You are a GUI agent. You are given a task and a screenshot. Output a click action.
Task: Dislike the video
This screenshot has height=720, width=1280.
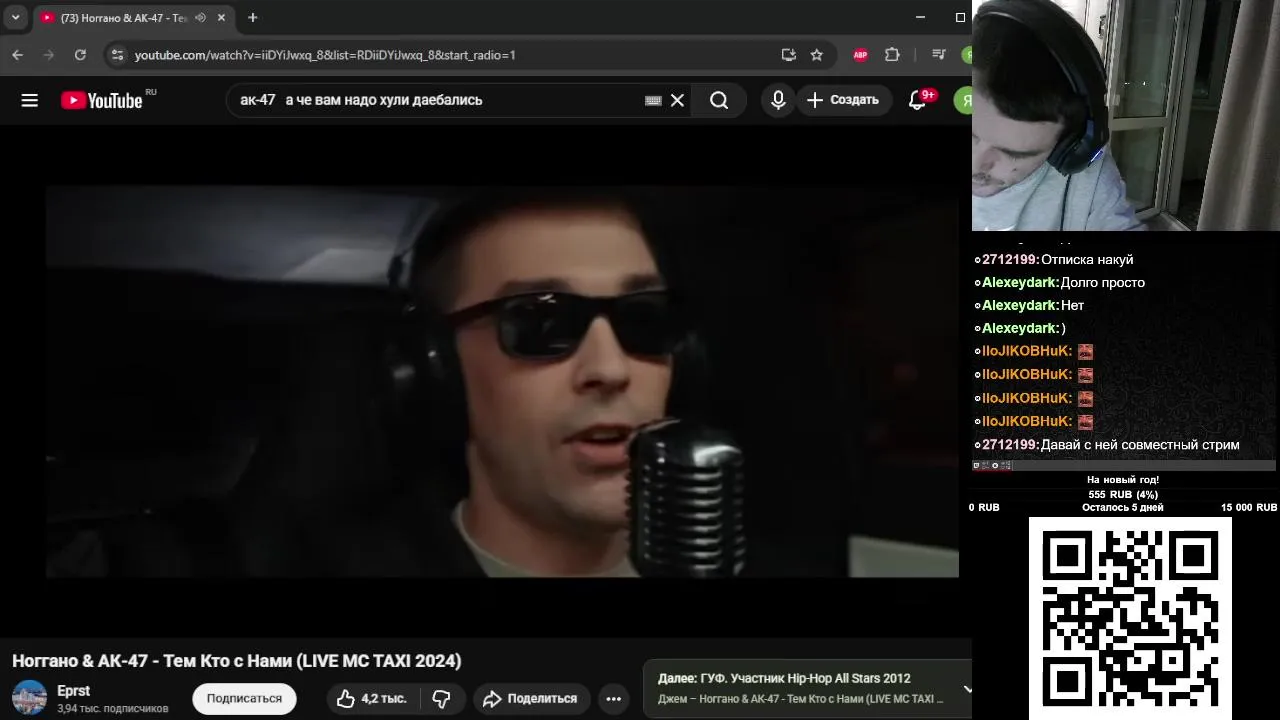(441, 698)
